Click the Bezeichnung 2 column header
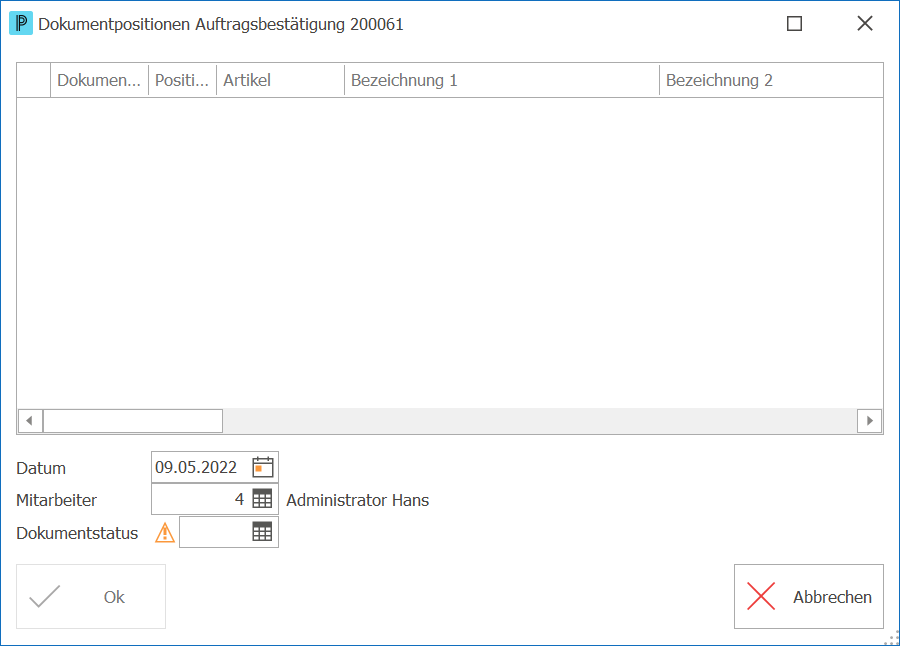 pos(771,80)
